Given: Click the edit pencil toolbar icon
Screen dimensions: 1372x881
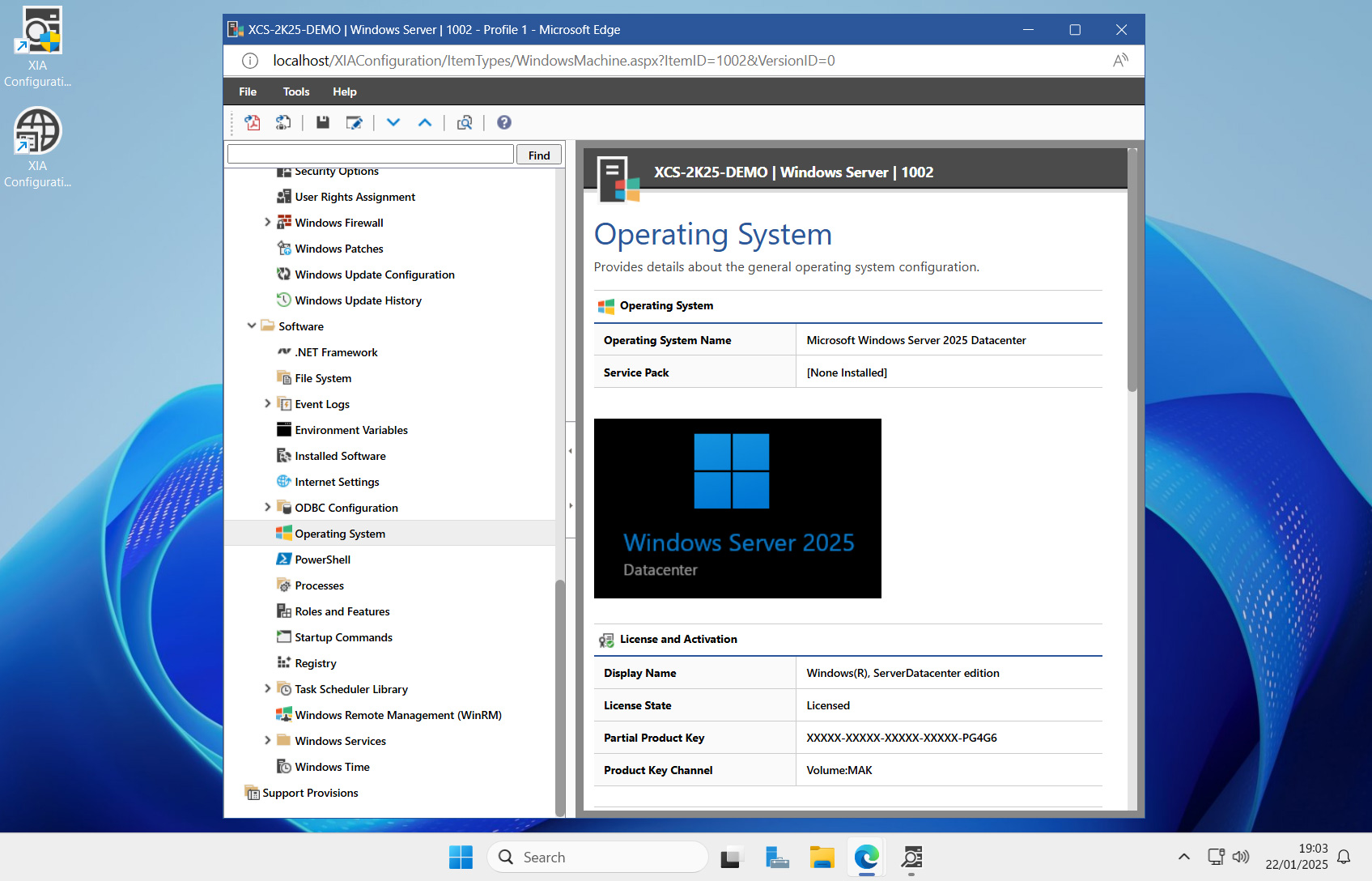Looking at the screenshot, I should pos(354,122).
